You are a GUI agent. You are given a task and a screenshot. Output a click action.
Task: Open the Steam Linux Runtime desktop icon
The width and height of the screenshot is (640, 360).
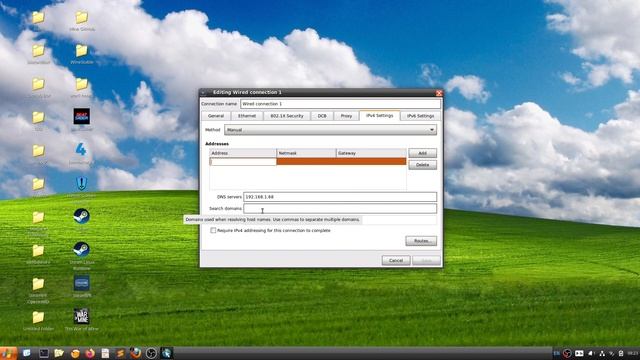click(x=82, y=249)
